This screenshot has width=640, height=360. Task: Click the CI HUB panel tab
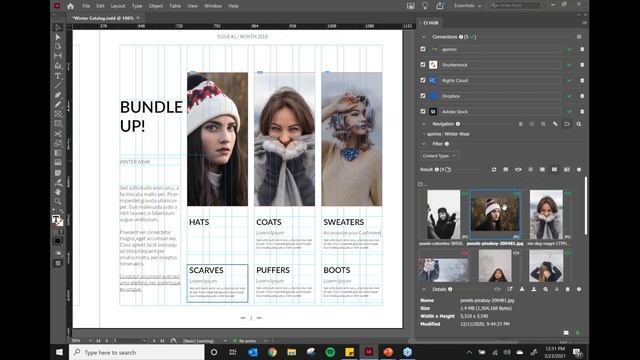pyautogui.click(x=431, y=23)
